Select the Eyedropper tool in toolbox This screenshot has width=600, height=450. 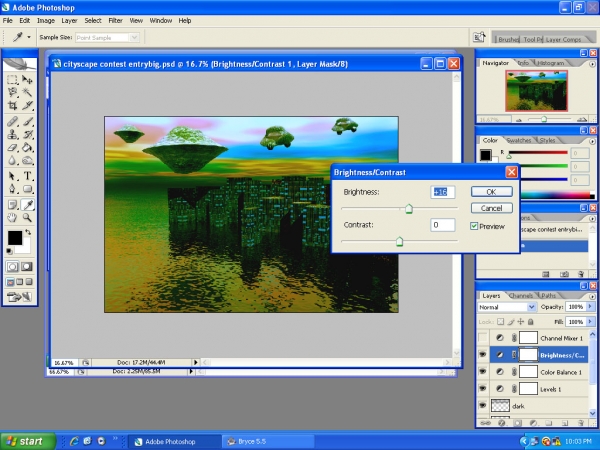click(27, 205)
